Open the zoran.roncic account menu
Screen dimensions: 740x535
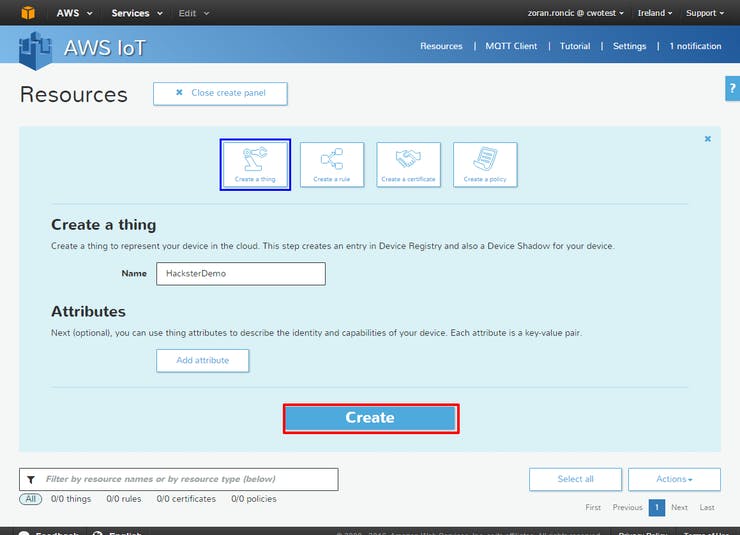pyautogui.click(x=575, y=13)
